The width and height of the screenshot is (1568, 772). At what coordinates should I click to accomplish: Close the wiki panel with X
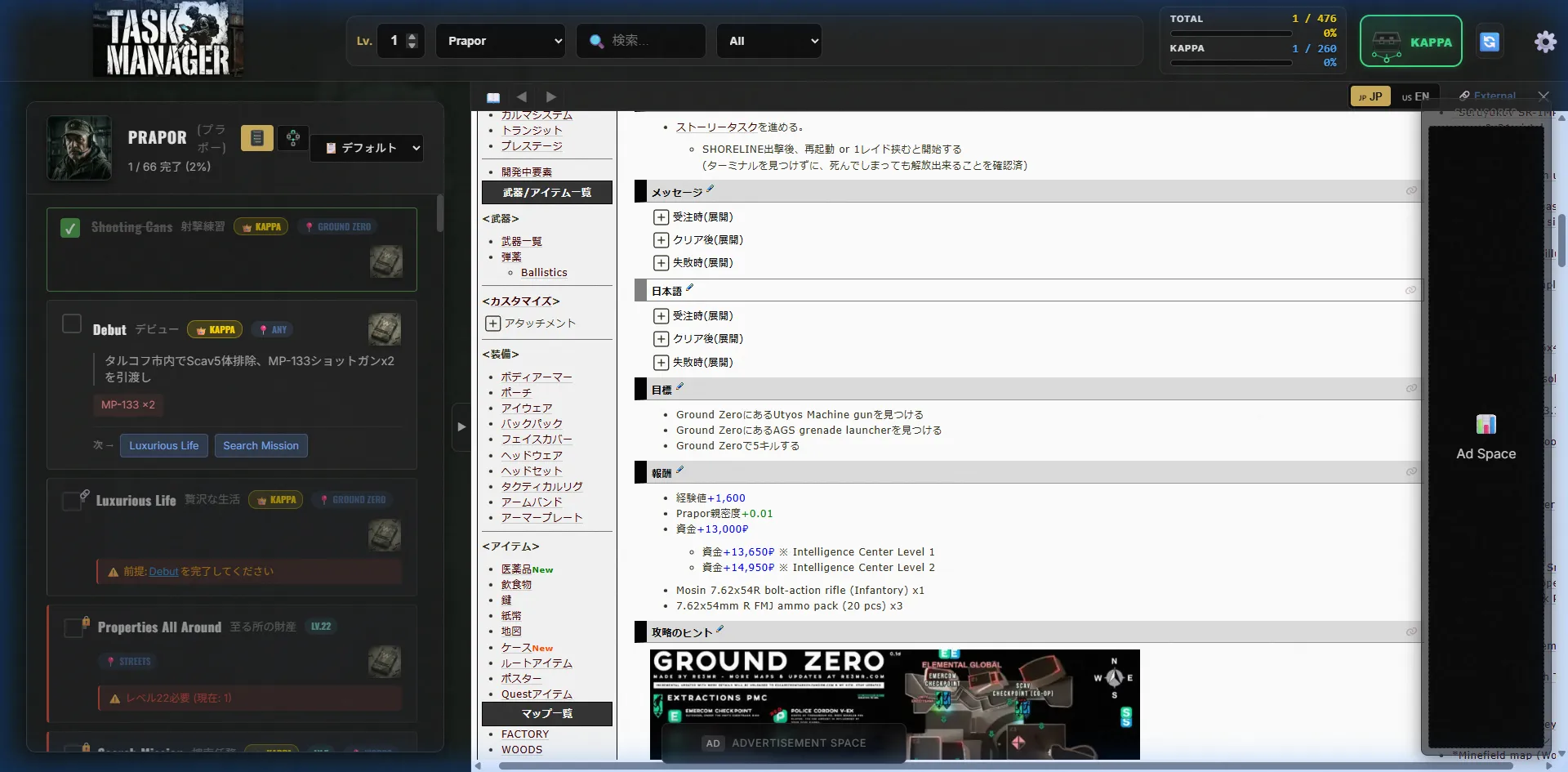click(1543, 96)
